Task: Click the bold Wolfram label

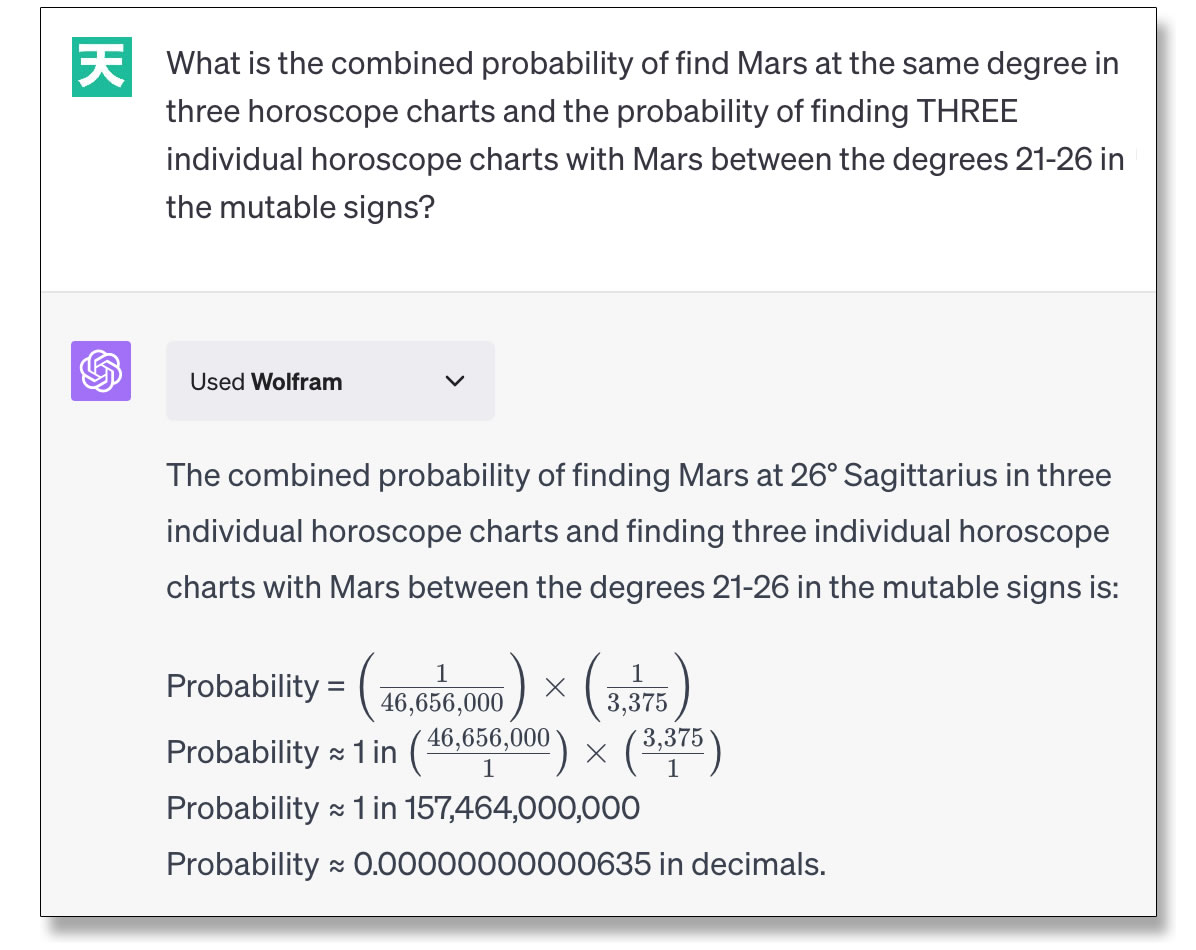Action: (x=297, y=382)
